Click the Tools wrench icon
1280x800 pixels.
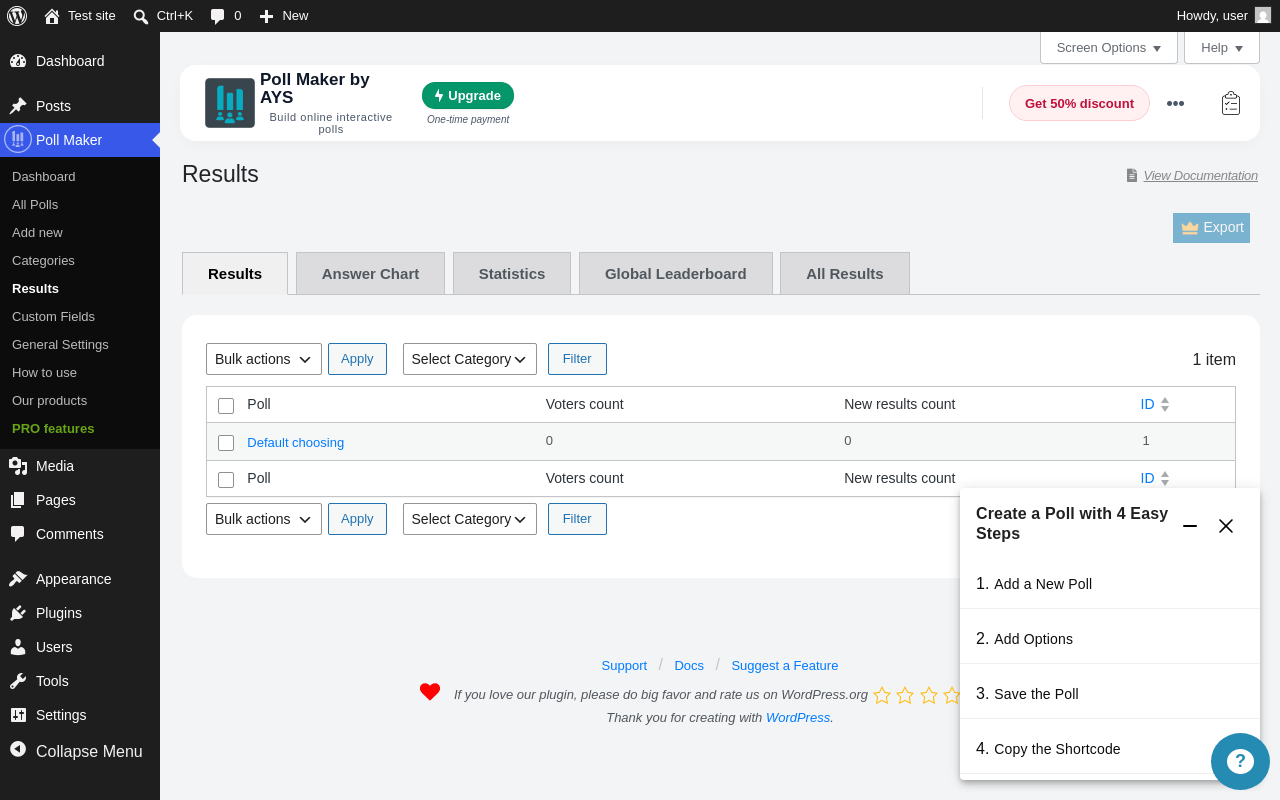tap(18, 681)
